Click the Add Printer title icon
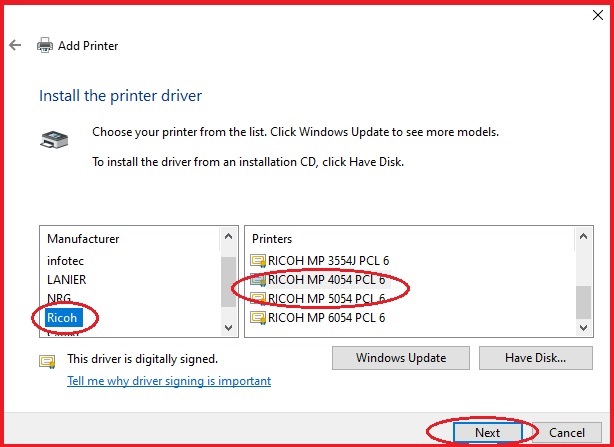The height and width of the screenshot is (447, 614). [x=45, y=45]
